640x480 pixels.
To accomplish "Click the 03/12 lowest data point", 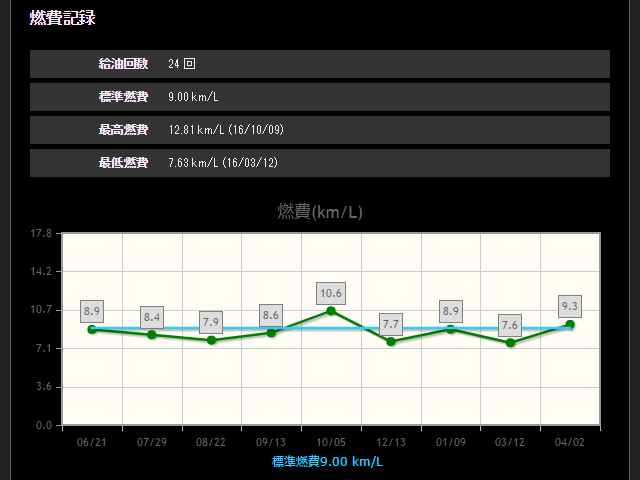I will [x=510, y=343].
